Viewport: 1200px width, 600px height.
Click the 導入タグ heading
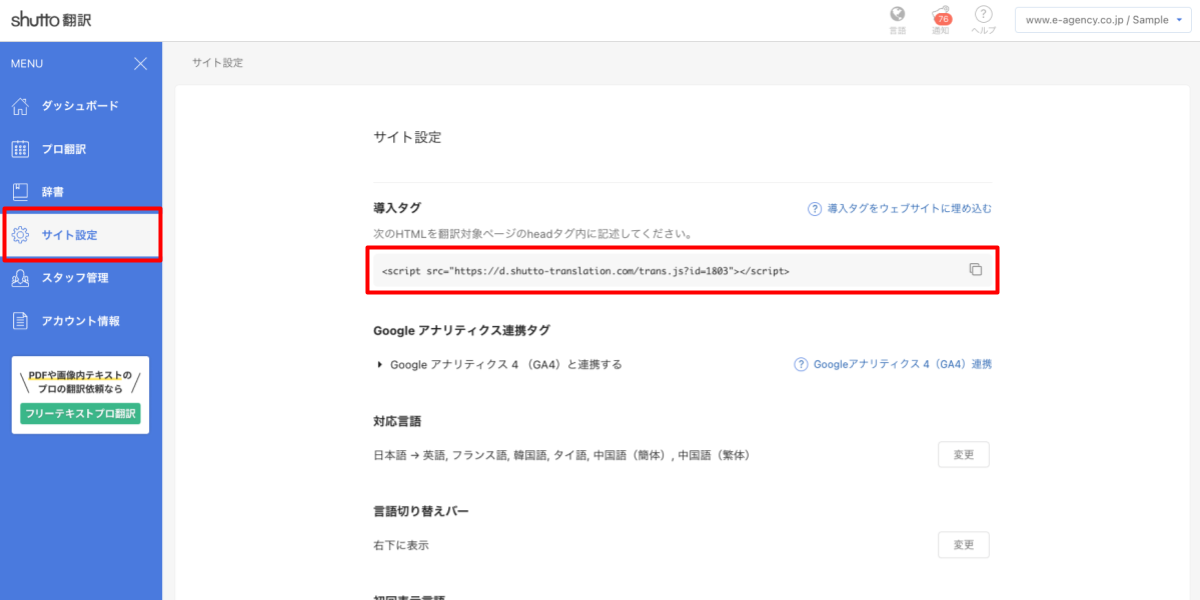point(397,208)
